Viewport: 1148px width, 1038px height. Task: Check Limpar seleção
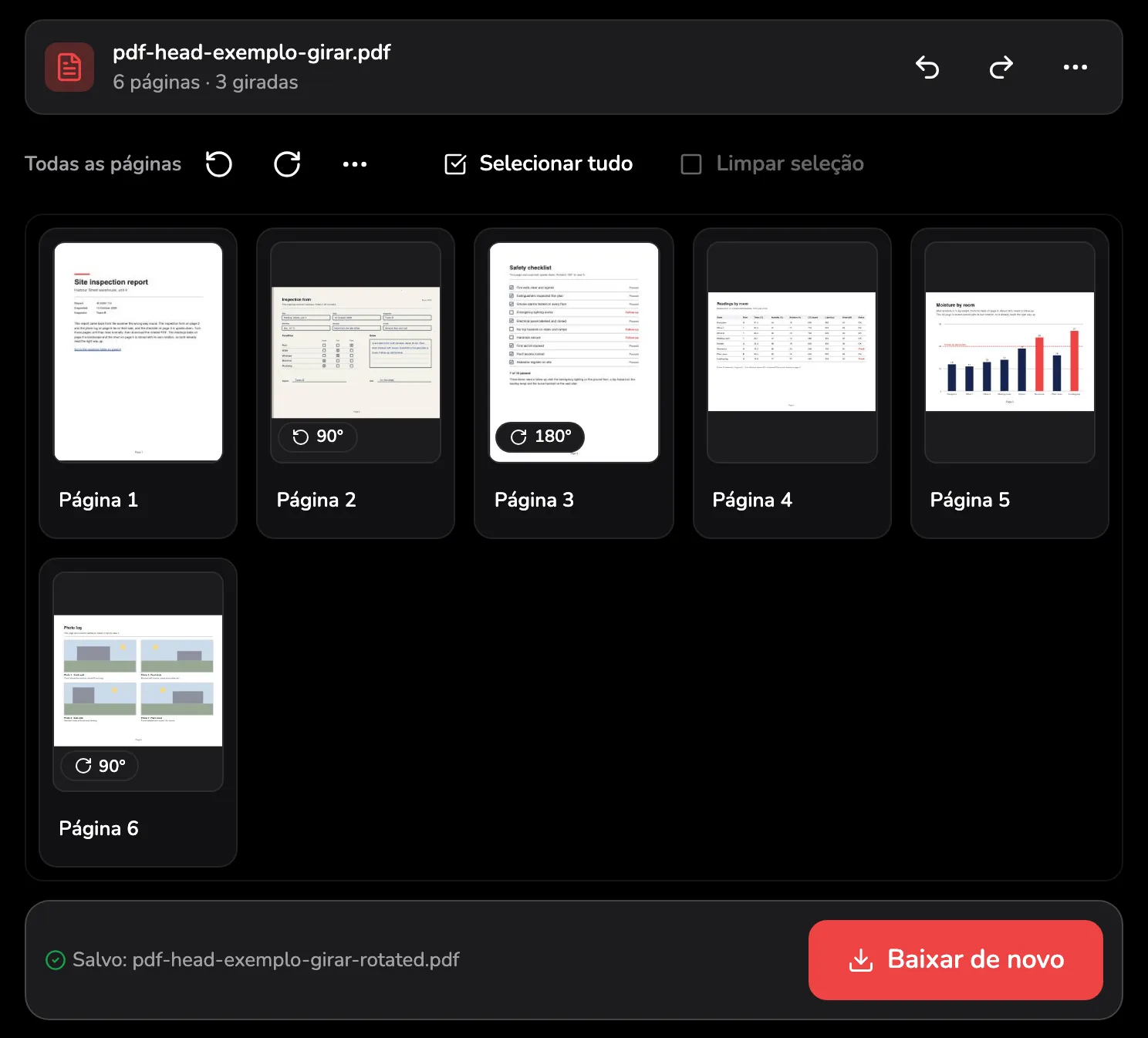tap(772, 163)
